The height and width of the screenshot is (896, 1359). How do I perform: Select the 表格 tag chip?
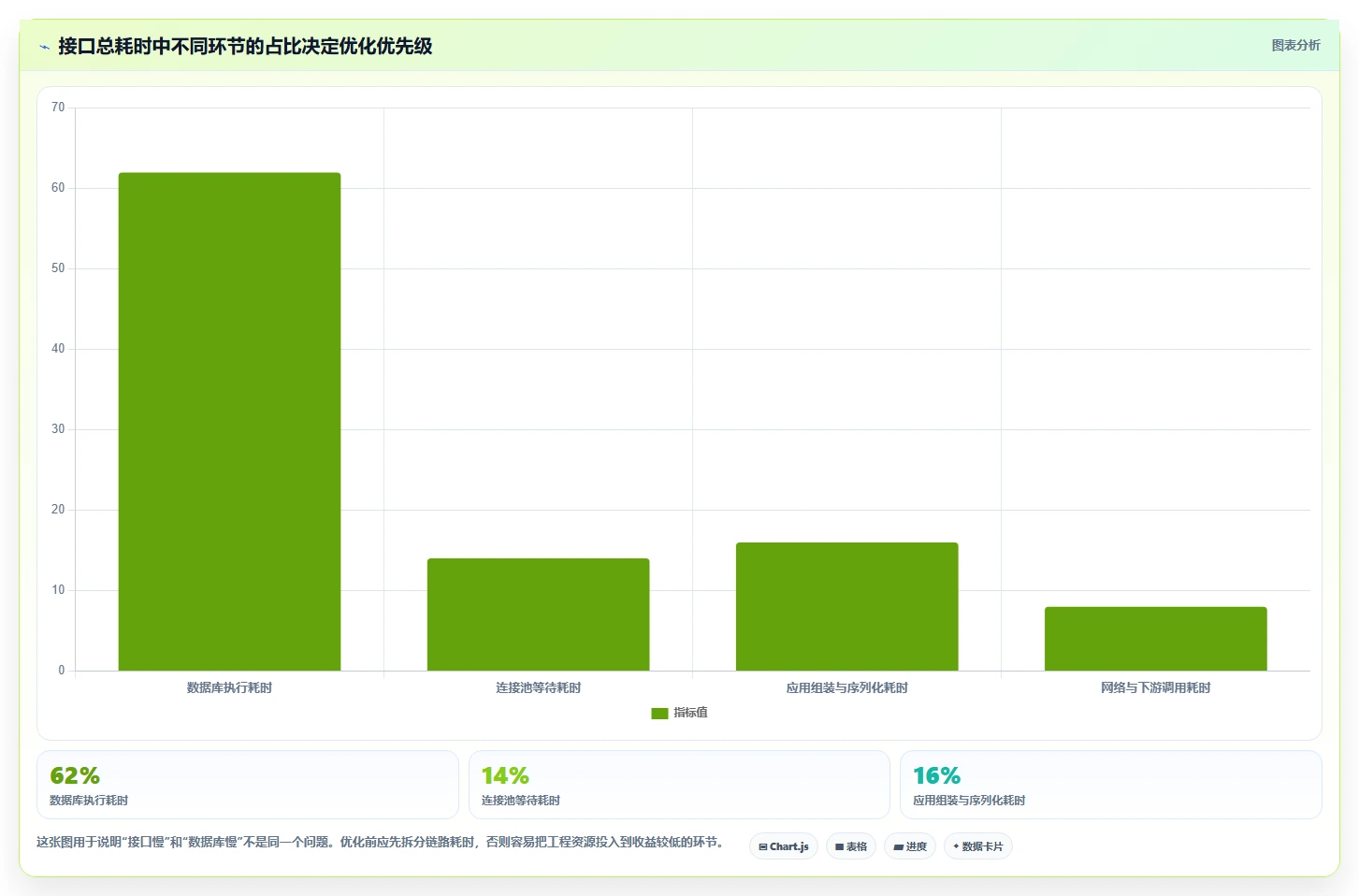click(851, 846)
